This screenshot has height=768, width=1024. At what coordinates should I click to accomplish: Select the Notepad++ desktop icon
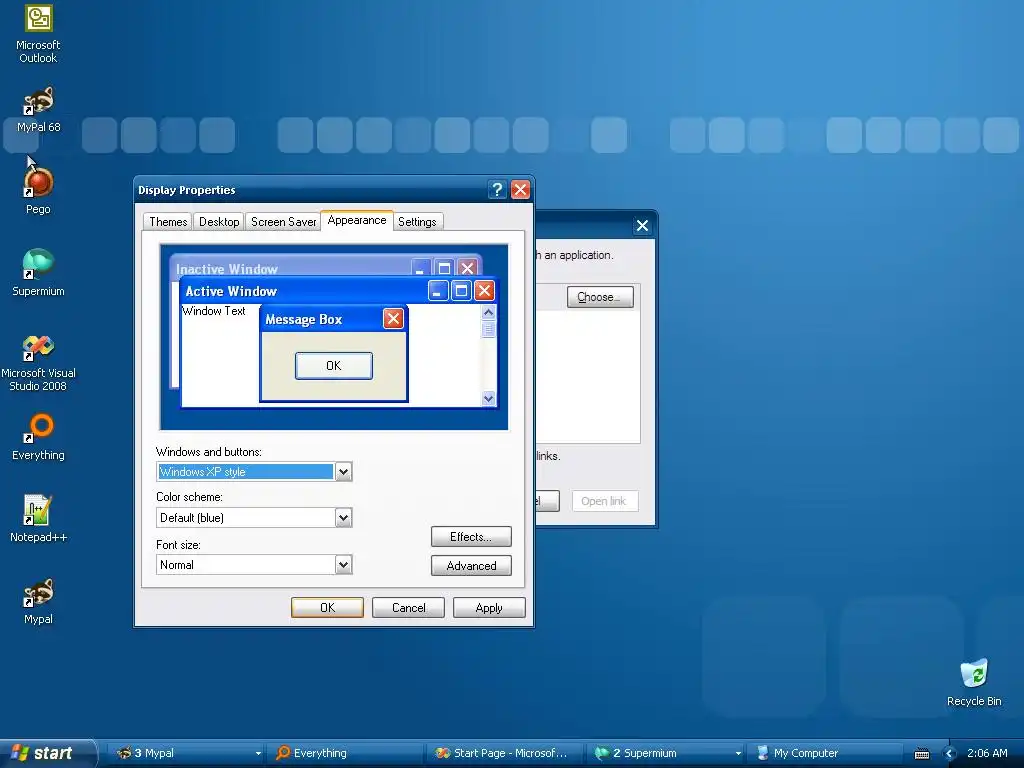coord(38,519)
